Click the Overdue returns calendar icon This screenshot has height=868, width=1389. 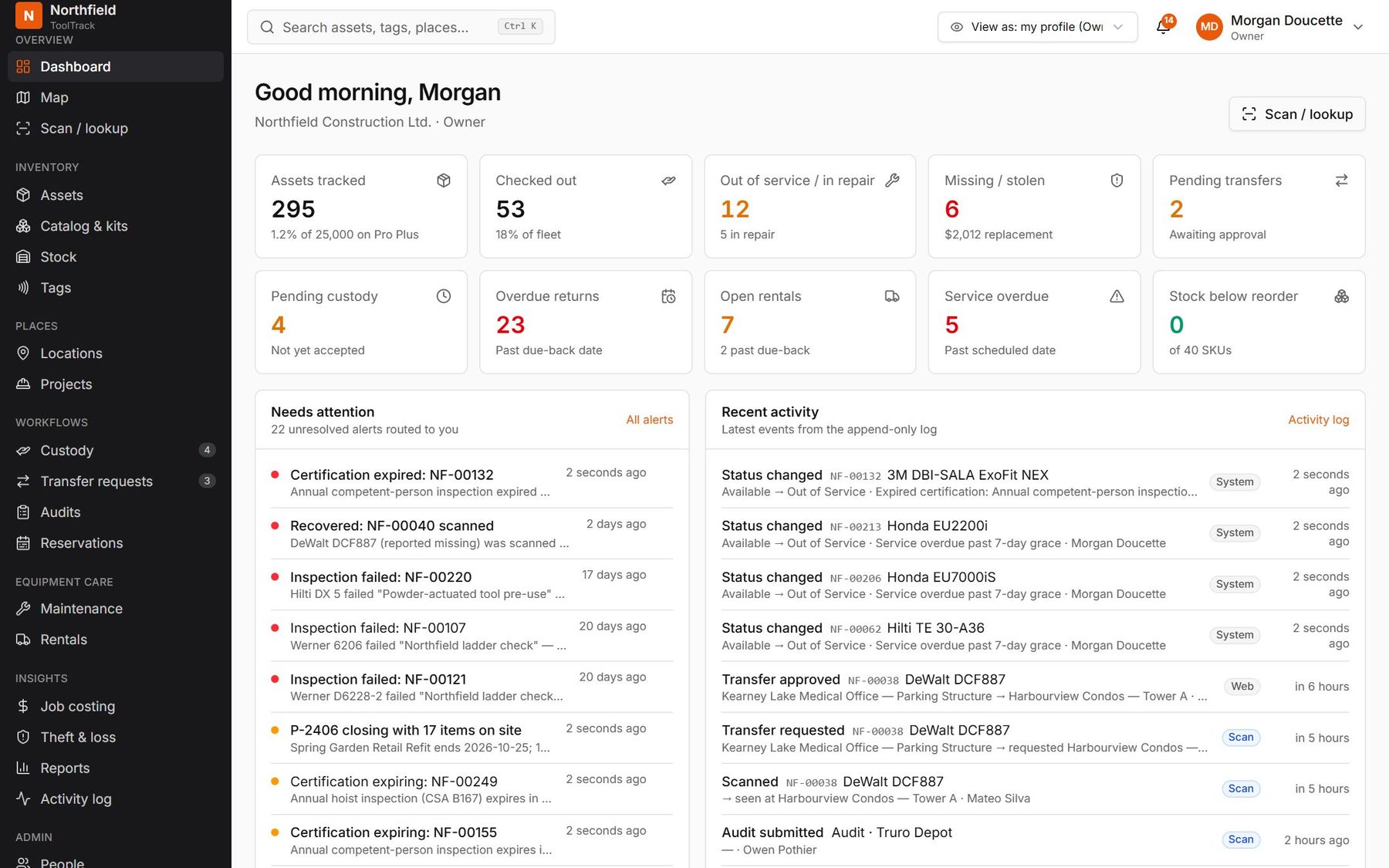tap(668, 296)
